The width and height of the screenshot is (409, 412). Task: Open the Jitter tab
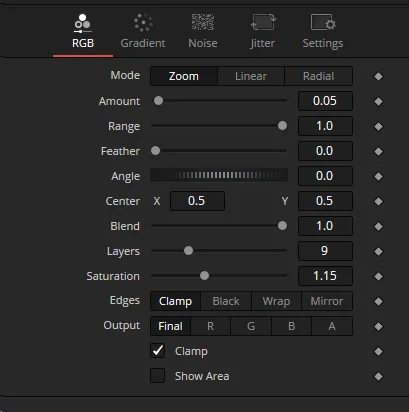pos(263,32)
